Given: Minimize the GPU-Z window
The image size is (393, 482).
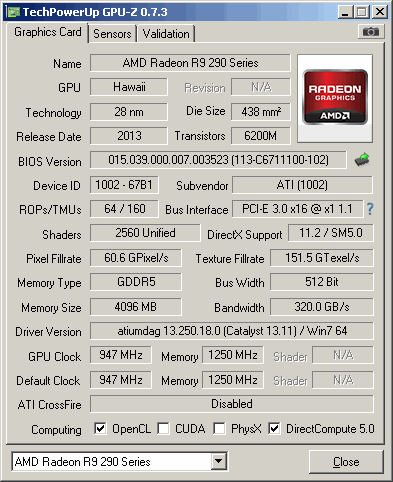Looking at the screenshot, I should (x=345, y=12).
